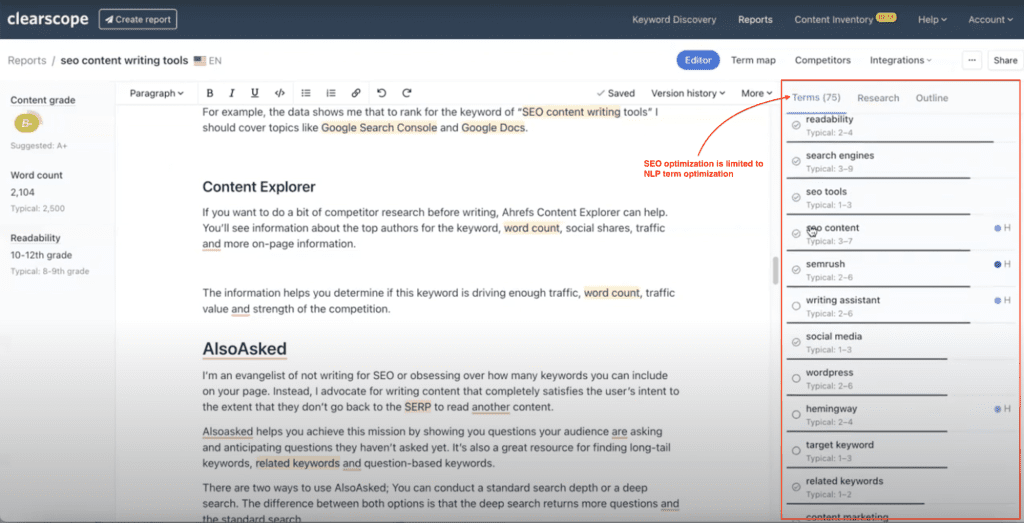Click the Content Explorer heading in editor
The width and height of the screenshot is (1024, 523).
tap(259, 187)
